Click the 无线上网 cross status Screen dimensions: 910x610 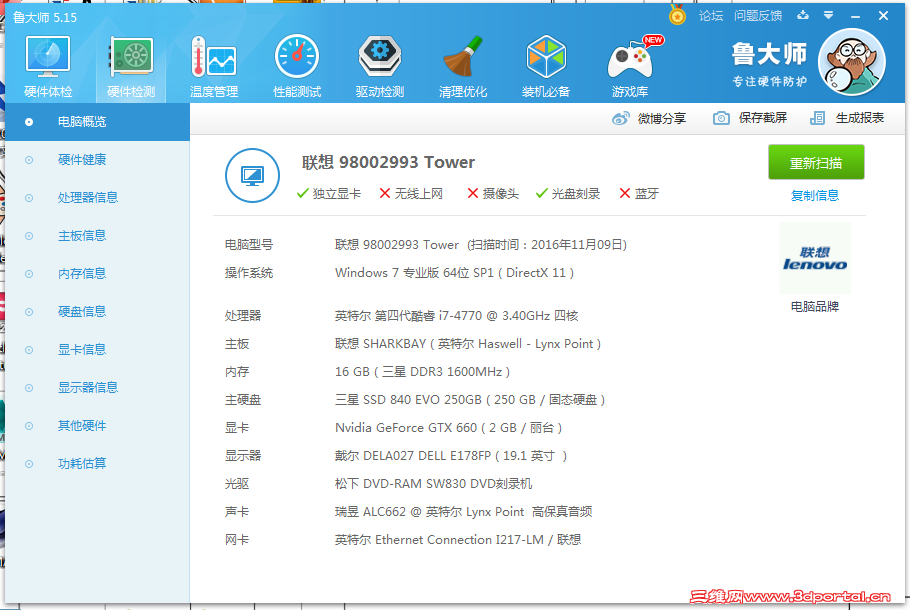point(411,194)
